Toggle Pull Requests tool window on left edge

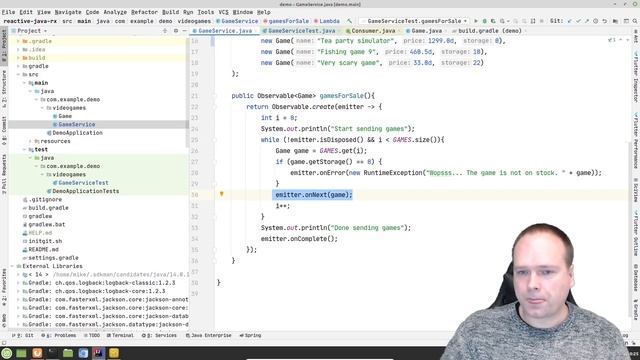coord(4,174)
